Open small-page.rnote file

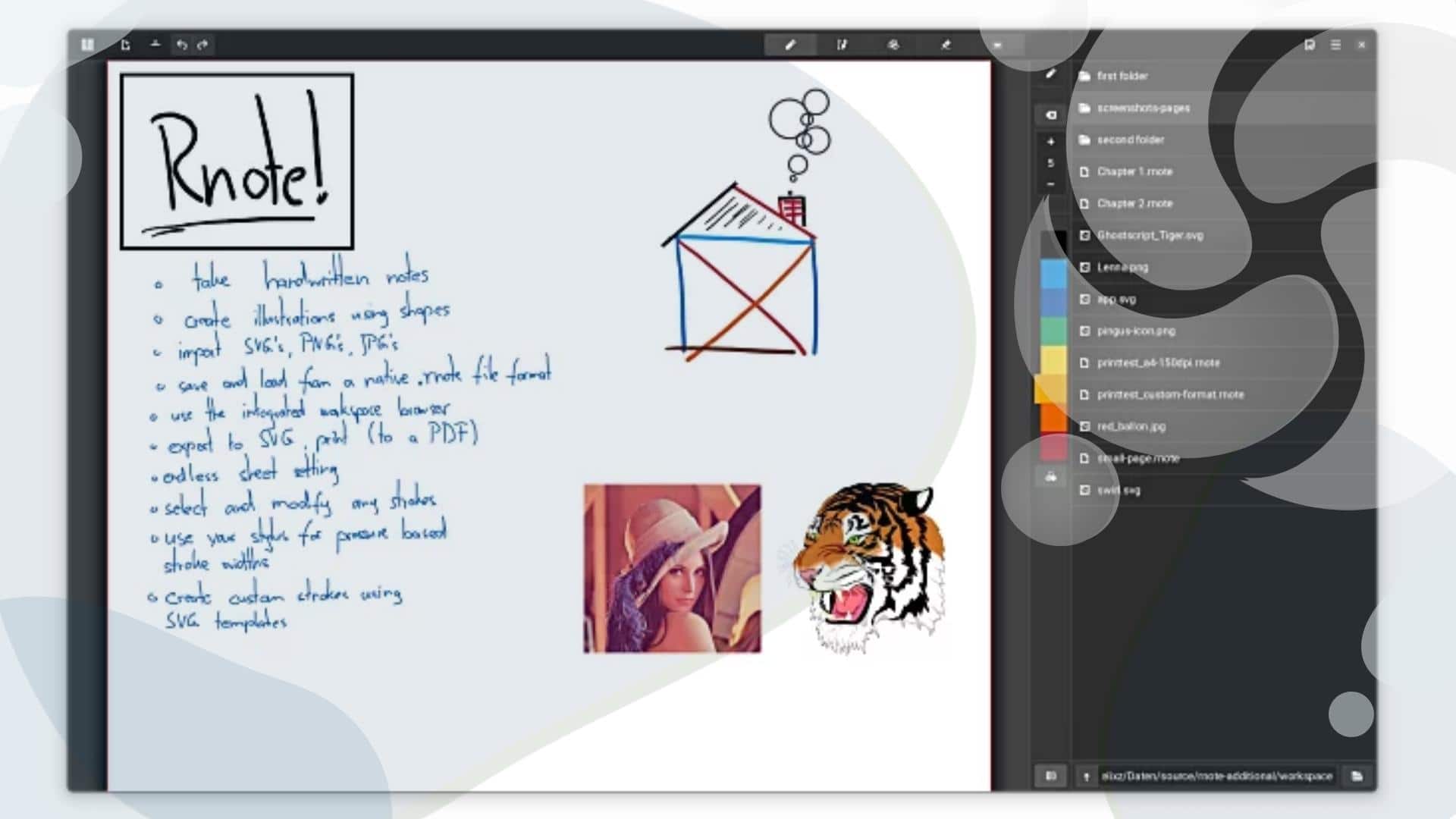(1224, 458)
